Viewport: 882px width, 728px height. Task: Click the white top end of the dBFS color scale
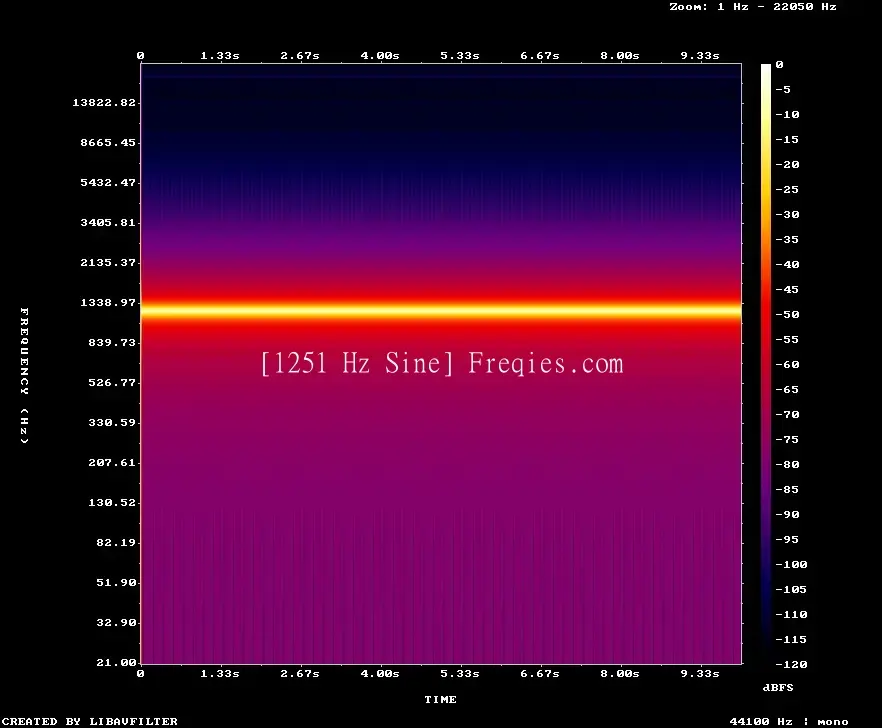click(766, 68)
